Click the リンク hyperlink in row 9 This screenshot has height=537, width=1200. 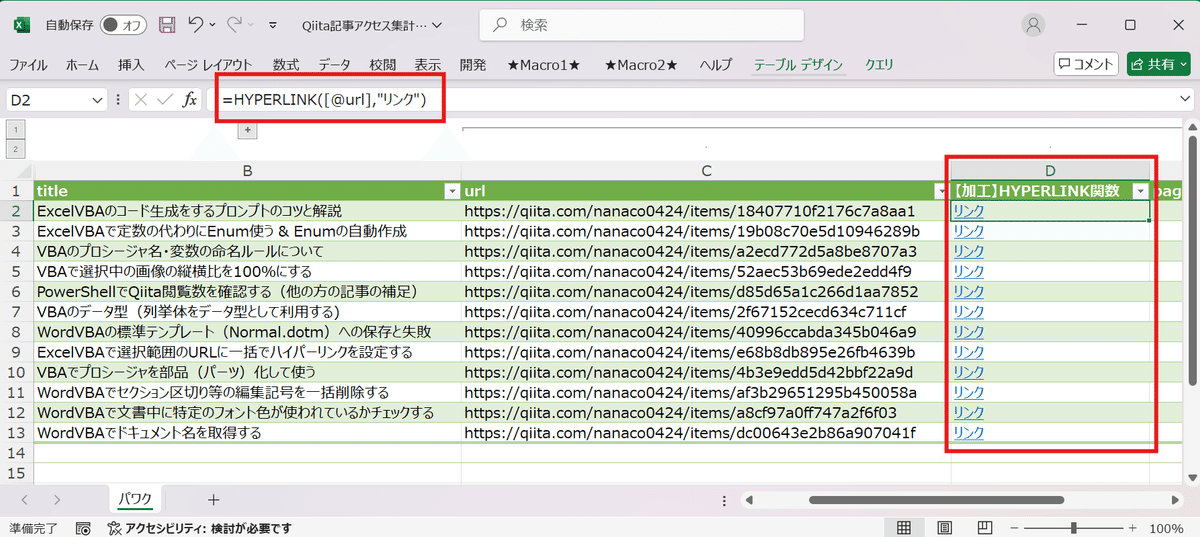point(968,352)
